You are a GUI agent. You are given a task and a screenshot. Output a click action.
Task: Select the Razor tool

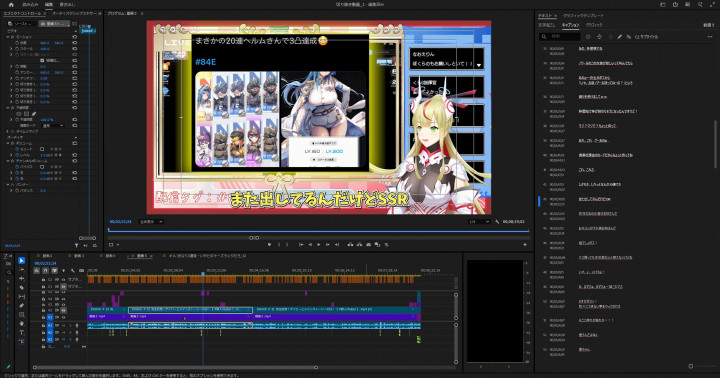22,288
